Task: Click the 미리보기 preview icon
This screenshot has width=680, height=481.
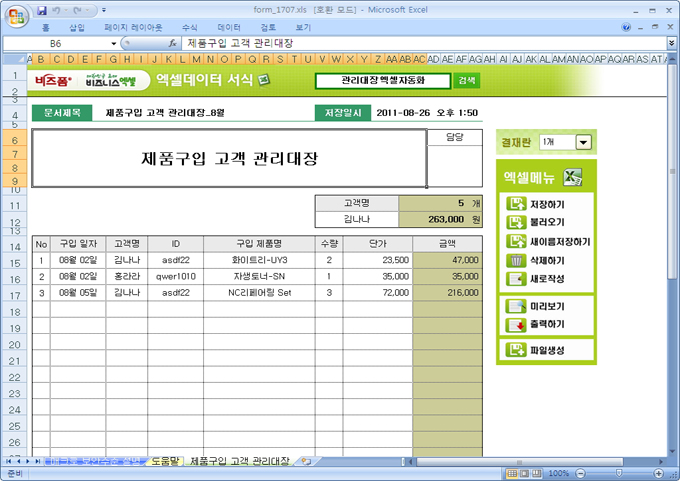Action: [x=517, y=306]
